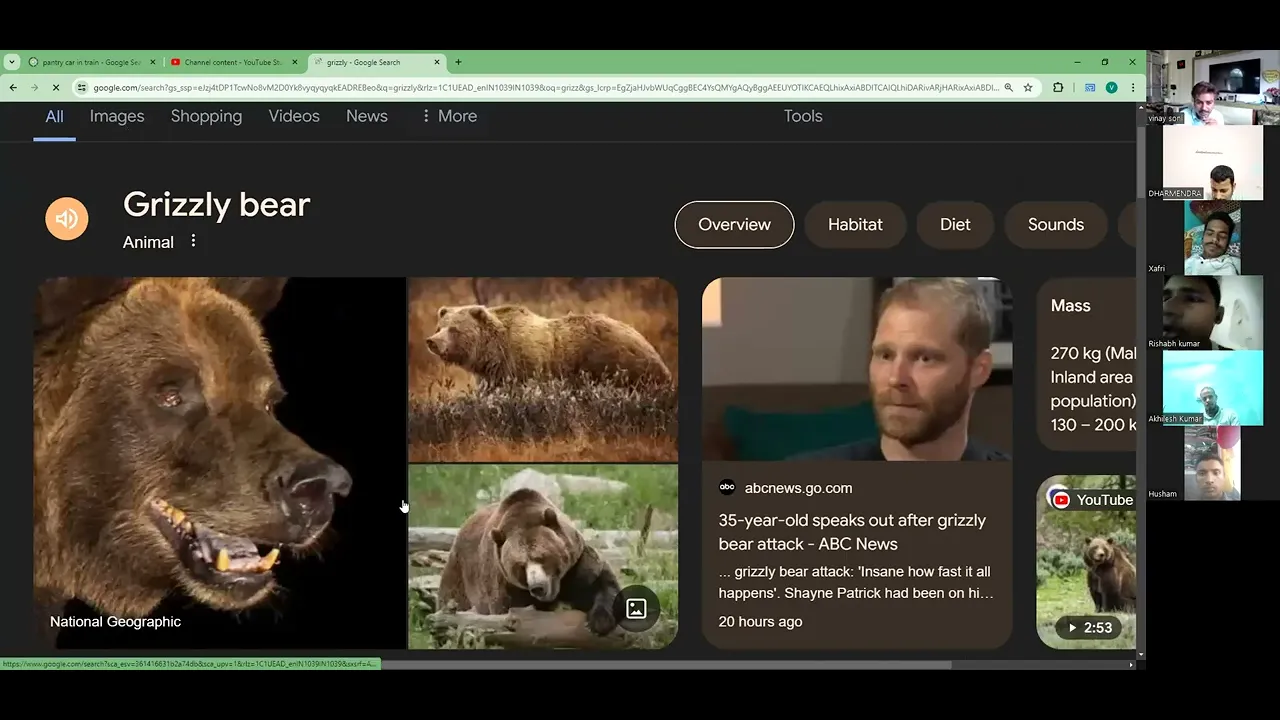The width and height of the screenshot is (1280, 720).
Task: Expand the More search options menu
Action: click(448, 116)
